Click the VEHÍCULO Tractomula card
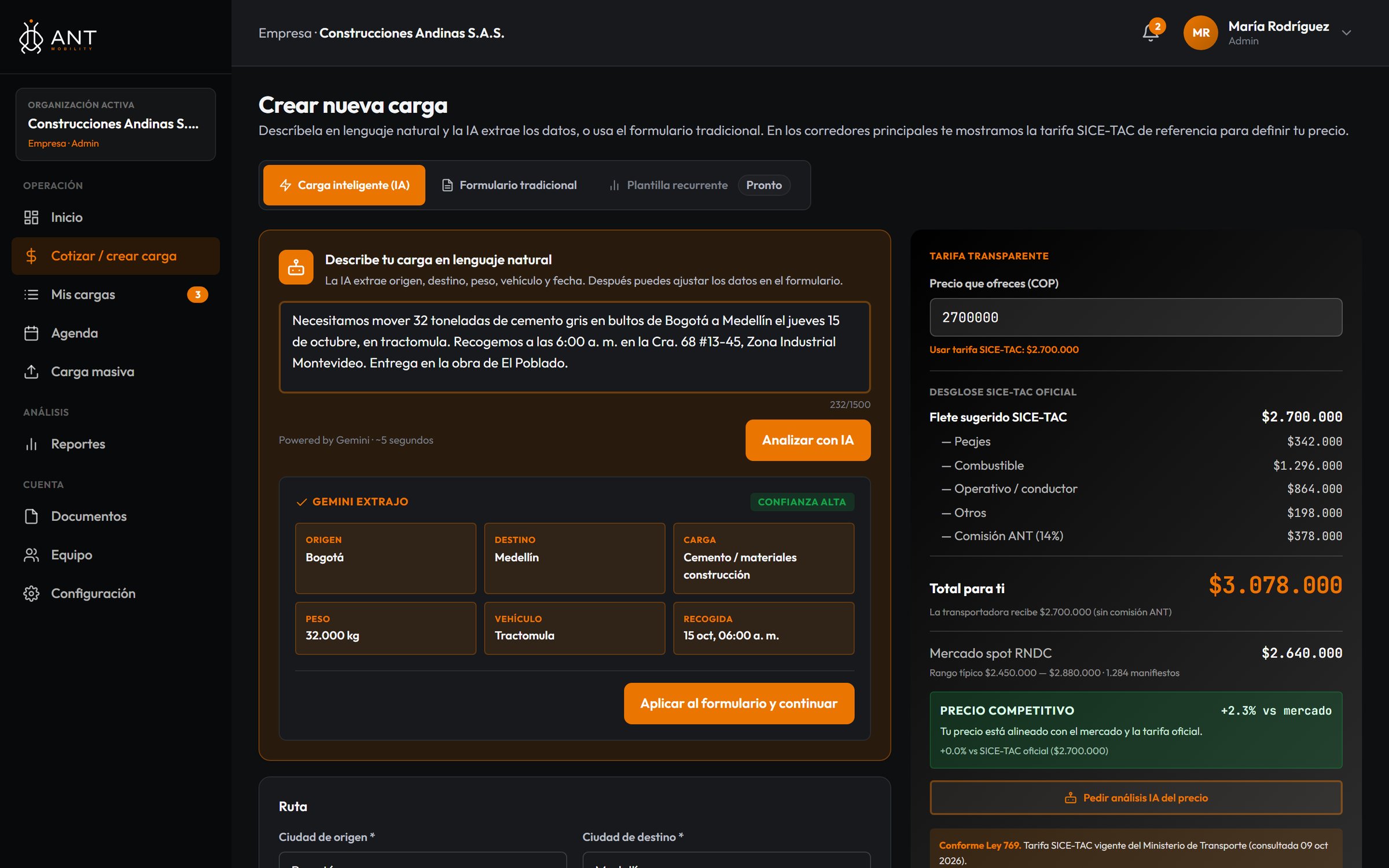The height and width of the screenshot is (868, 1389). pyautogui.click(x=574, y=628)
